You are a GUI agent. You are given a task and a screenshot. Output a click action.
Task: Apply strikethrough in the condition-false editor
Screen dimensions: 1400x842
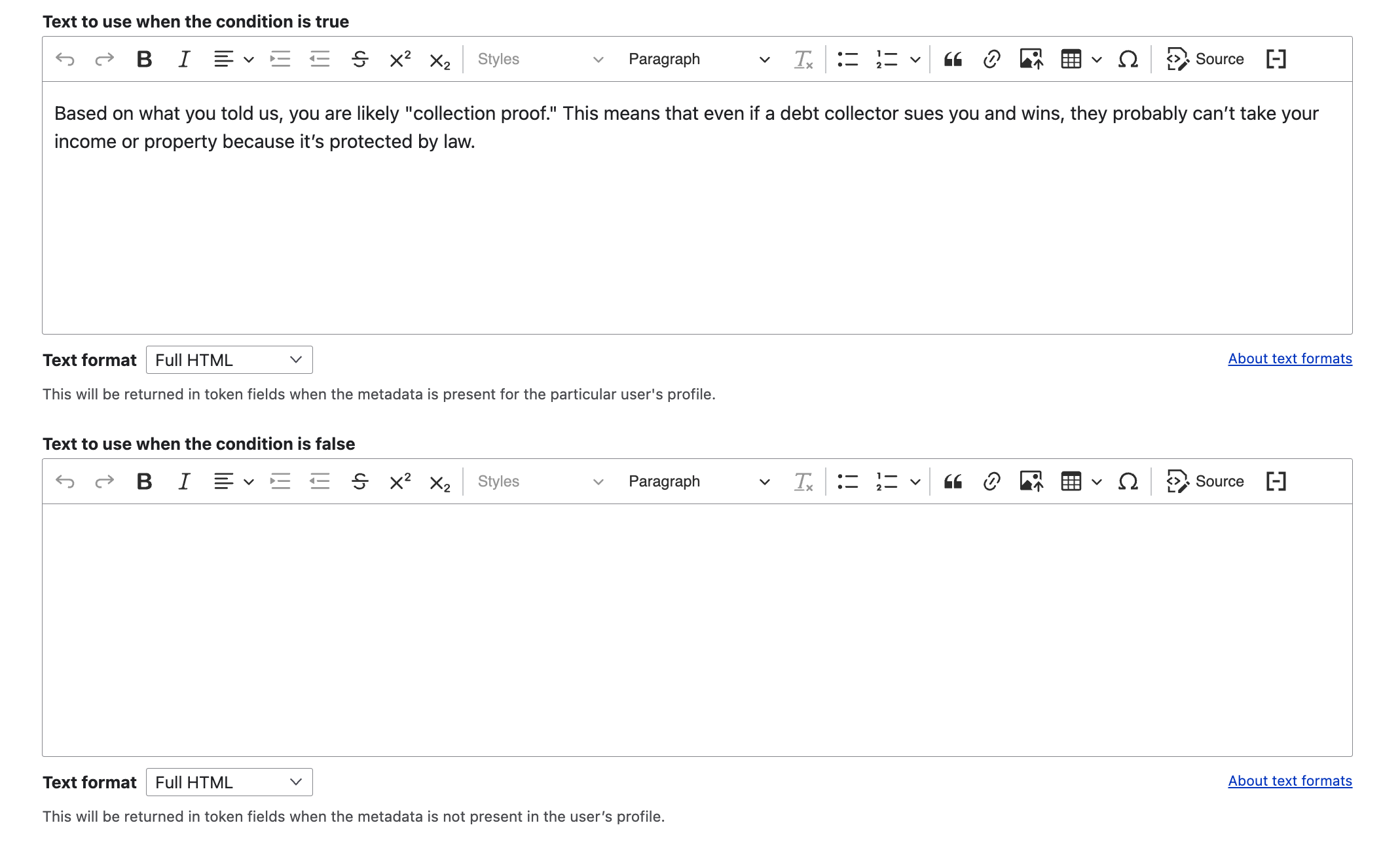click(x=359, y=482)
